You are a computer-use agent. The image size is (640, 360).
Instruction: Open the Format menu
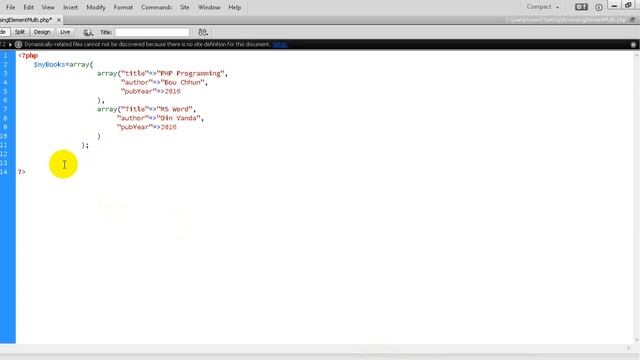click(123, 7)
